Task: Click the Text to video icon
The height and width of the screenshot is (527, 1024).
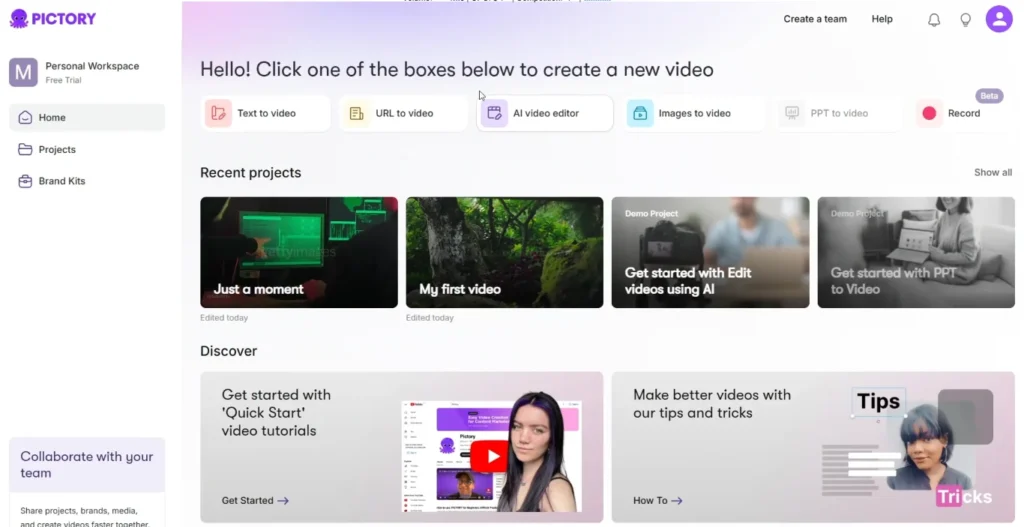Action: coord(218,113)
